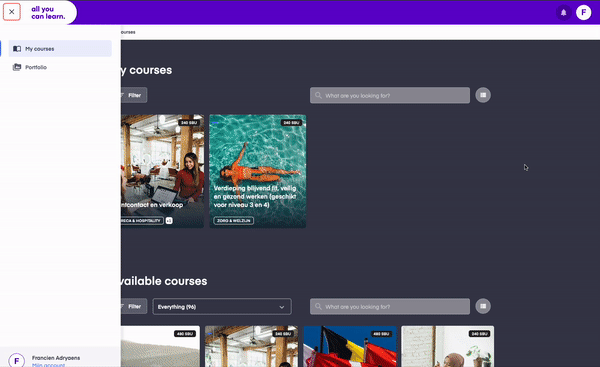Open Mijn account link
Screen dimensions: 600x367
click(48, 365)
